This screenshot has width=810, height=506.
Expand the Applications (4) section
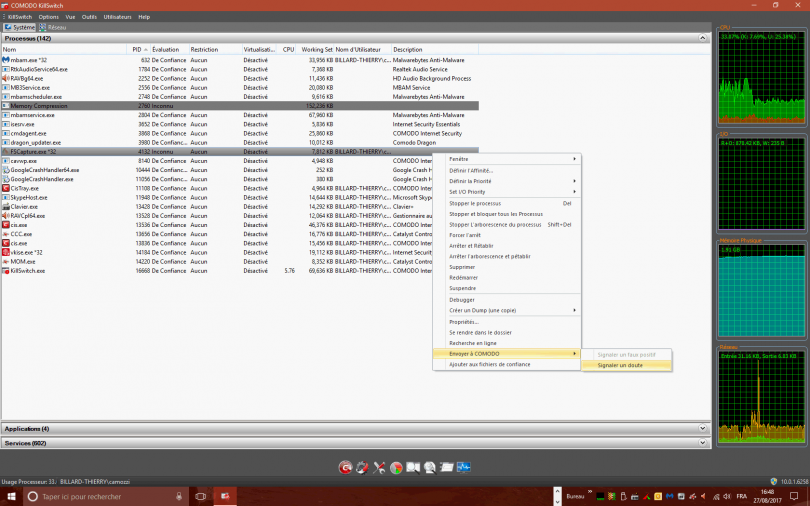coord(702,429)
